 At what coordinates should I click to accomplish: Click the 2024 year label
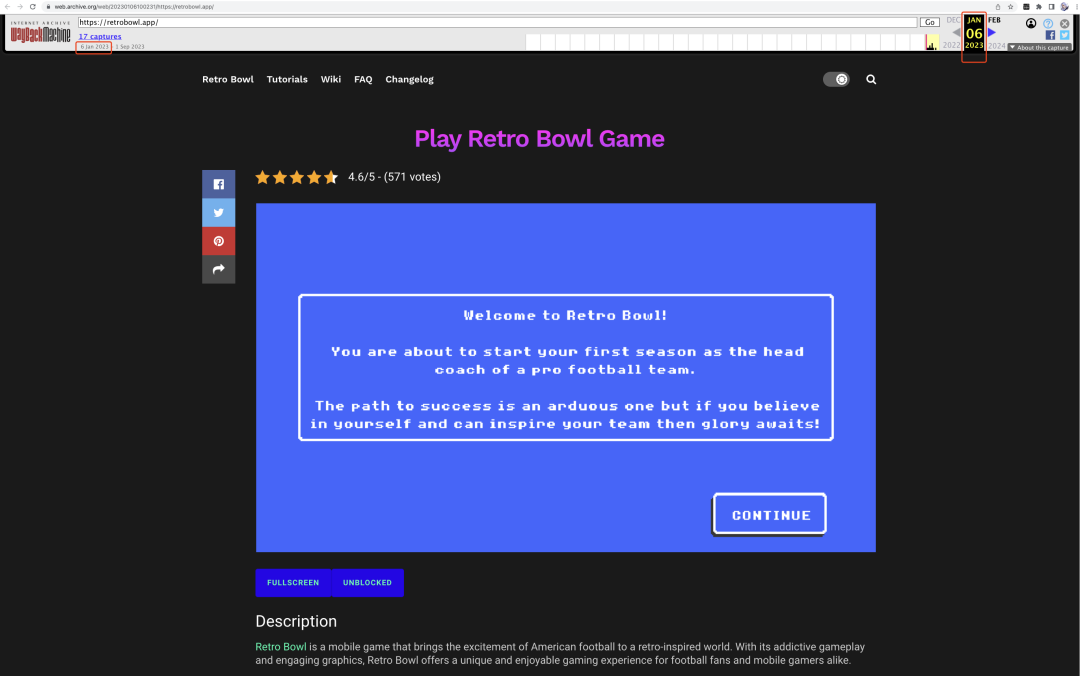pos(997,45)
